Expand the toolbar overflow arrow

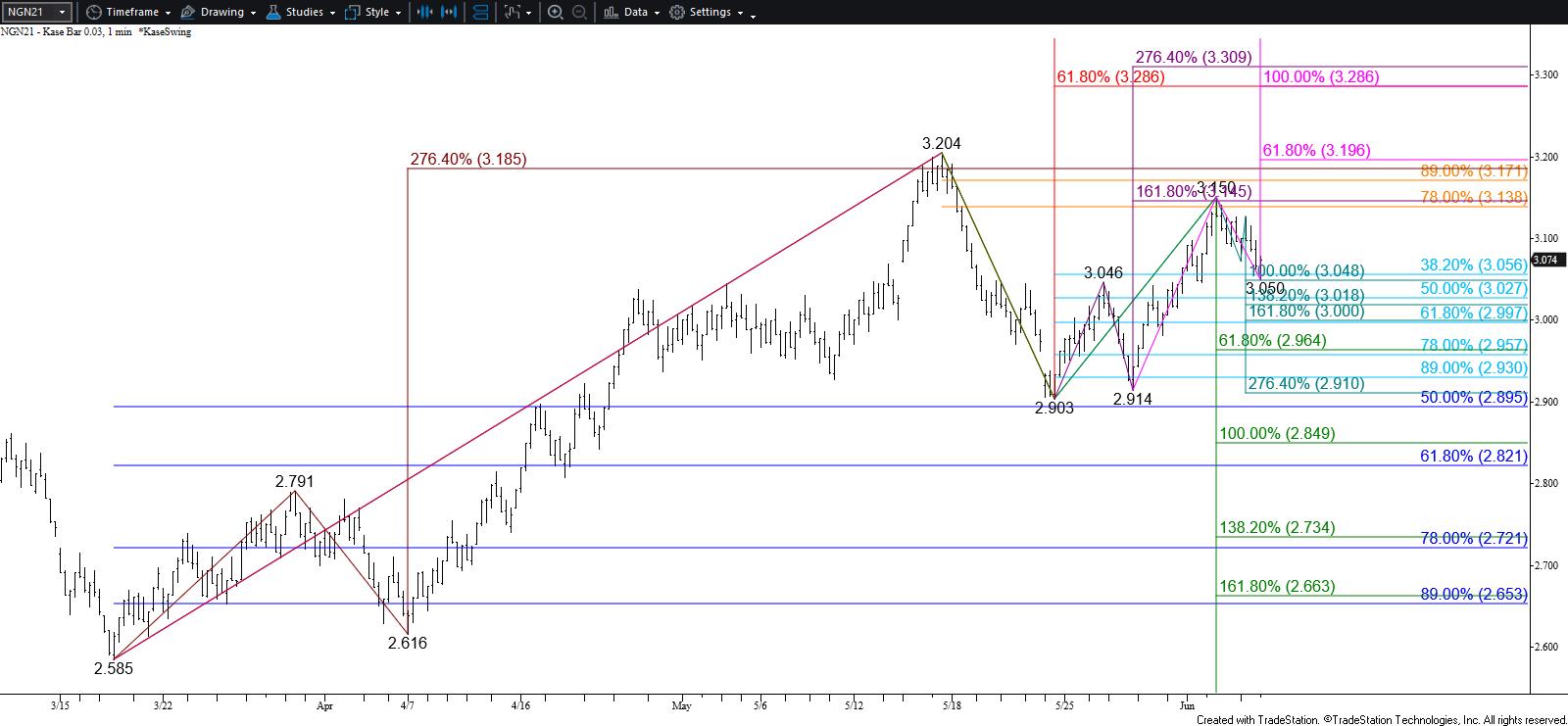(x=753, y=14)
